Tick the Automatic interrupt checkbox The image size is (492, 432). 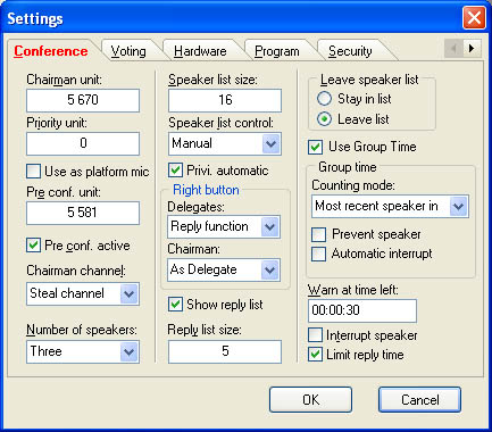click(x=319, y=254)
